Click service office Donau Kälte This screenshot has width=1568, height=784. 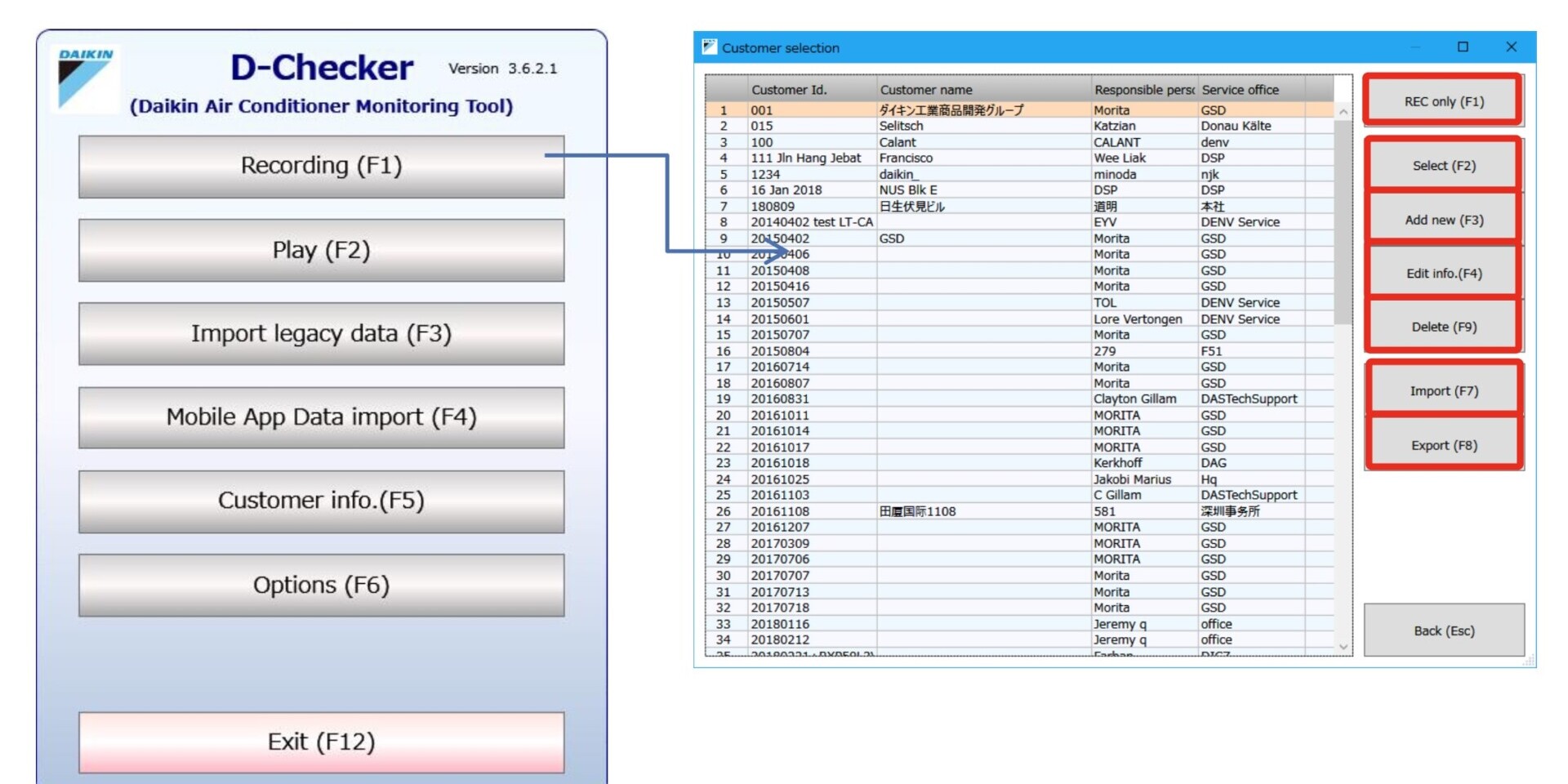click(1236, 126)
